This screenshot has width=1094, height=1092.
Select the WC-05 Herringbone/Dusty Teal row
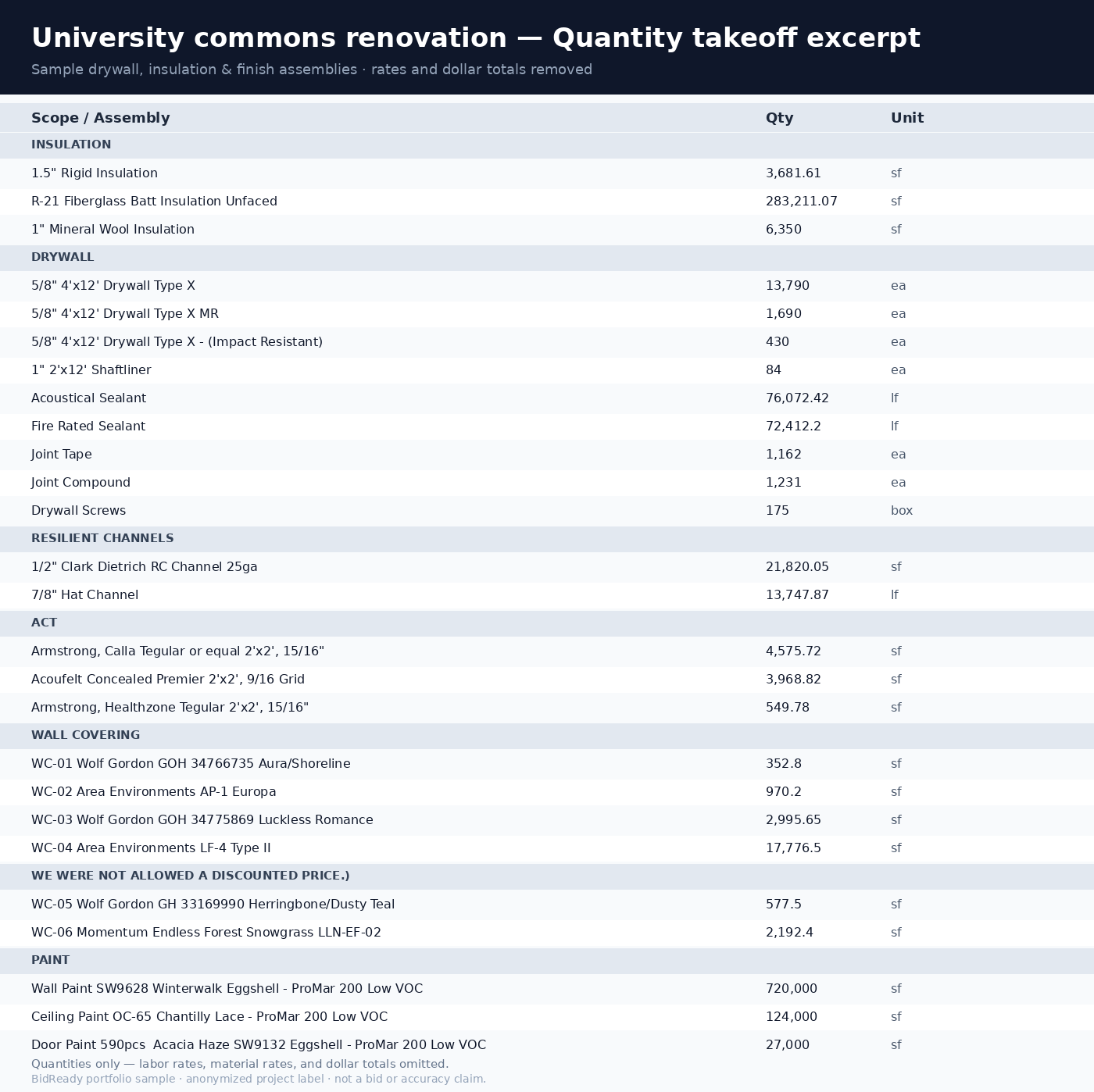(x=547, y=905)
